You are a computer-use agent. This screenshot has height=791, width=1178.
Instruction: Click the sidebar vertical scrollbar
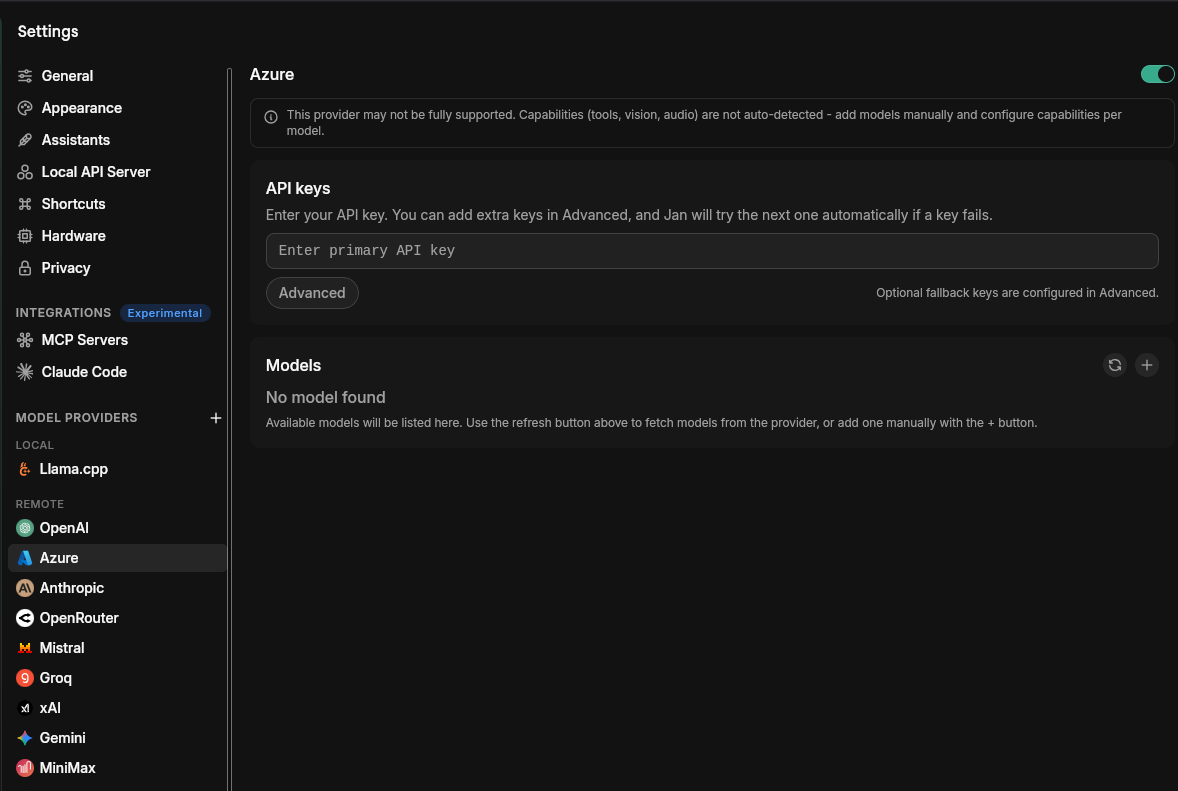229,428
